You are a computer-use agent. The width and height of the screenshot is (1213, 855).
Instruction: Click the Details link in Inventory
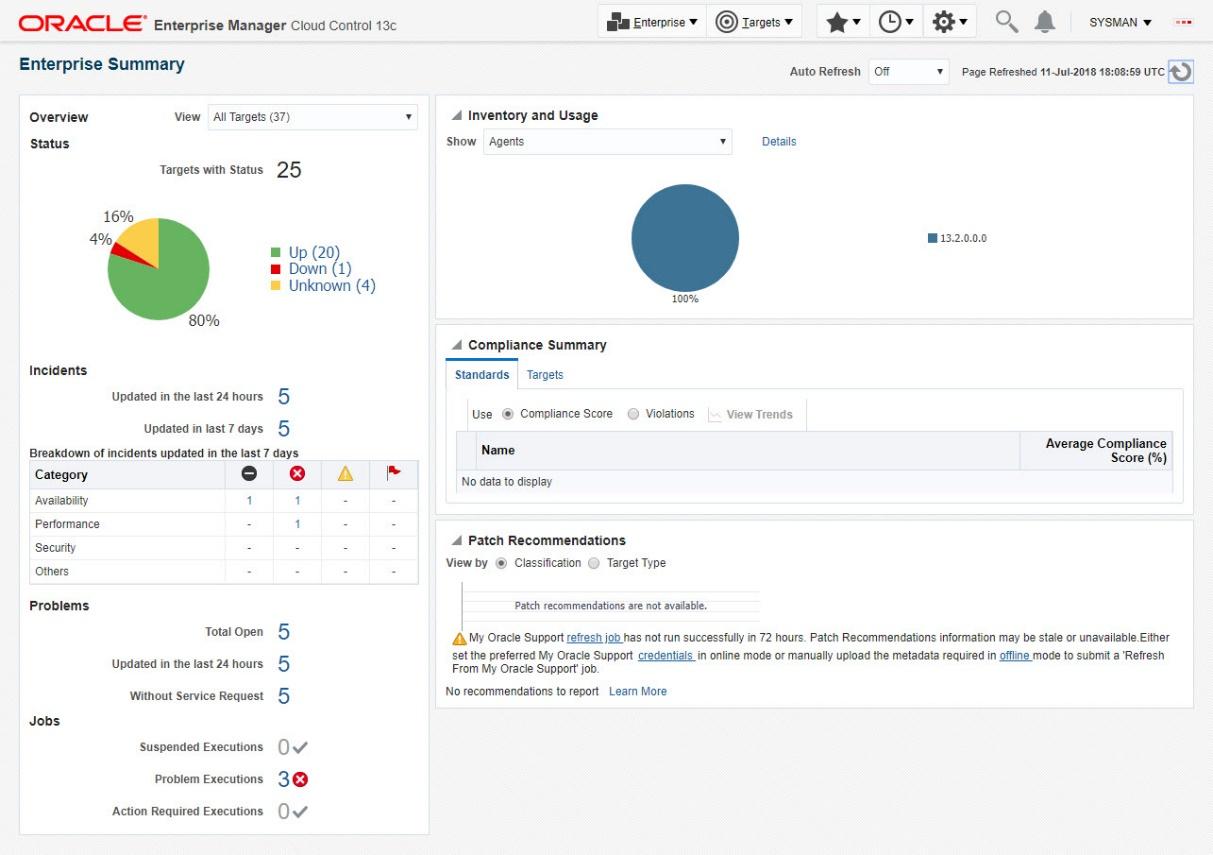[779, 142]
